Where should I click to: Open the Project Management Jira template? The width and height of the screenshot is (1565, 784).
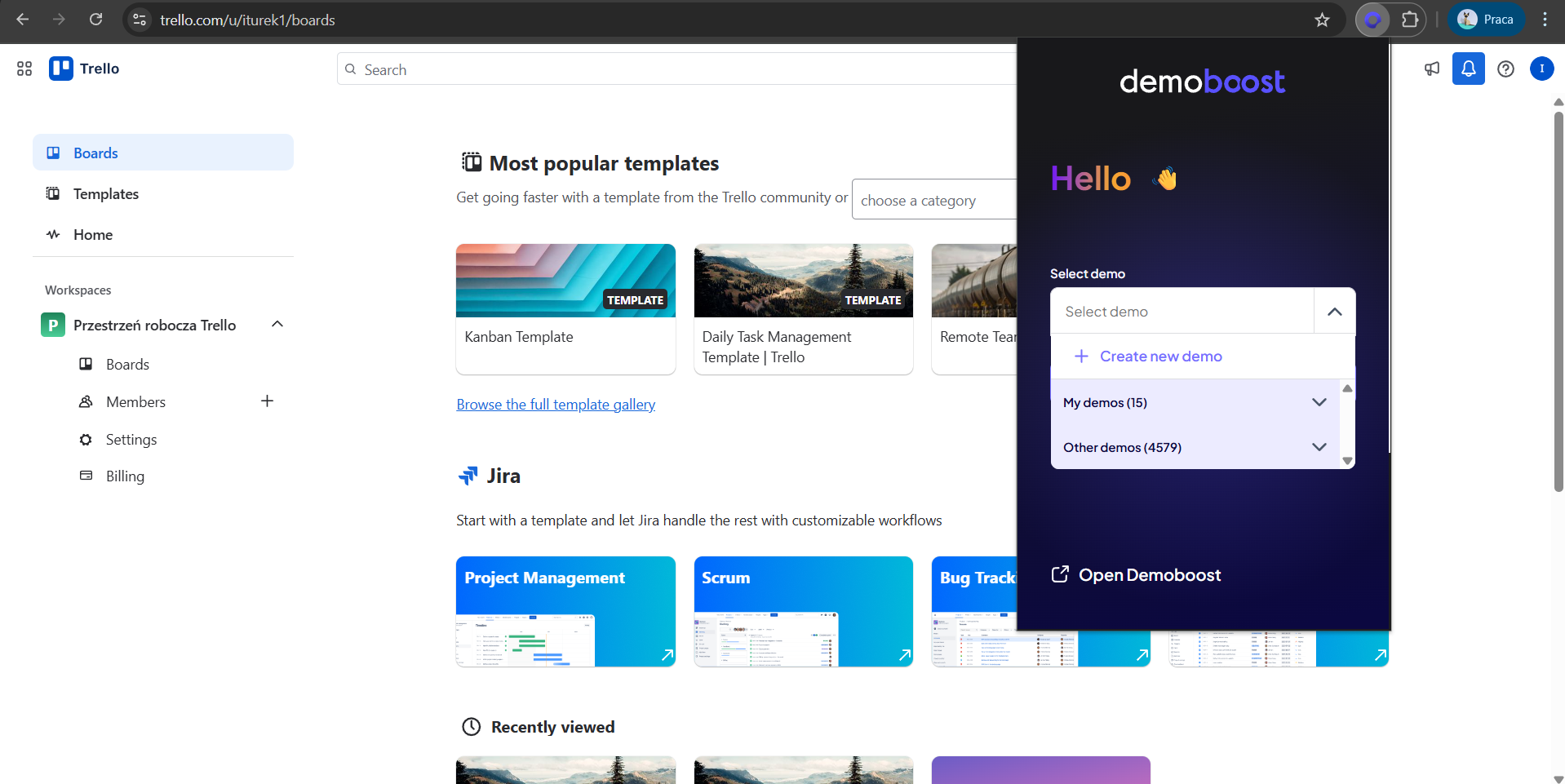[x=565, y=611]
